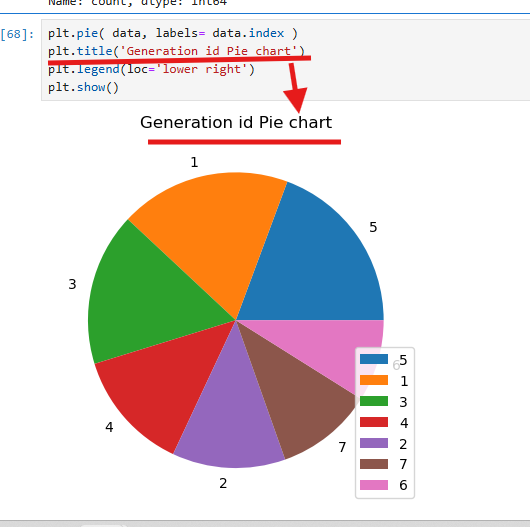Click the plt.pie code line
Image resolution: width=530 pixels, height=527 pixels.
pos(173,33)
